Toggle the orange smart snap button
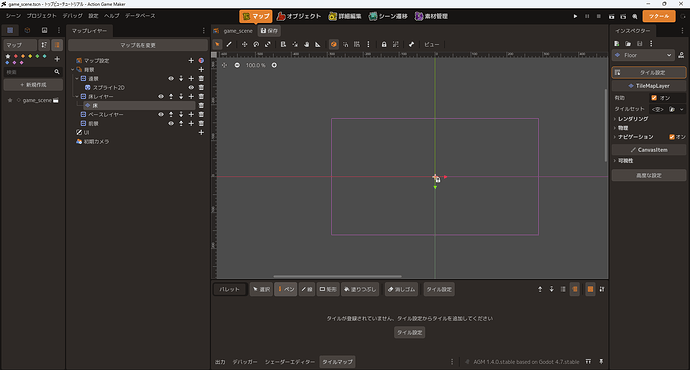The height and width of the screenshot is (370, 690). (334, 44)
